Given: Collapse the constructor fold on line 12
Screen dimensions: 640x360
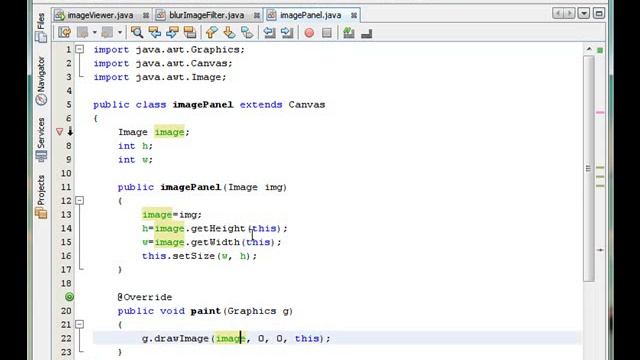Looking at the screenshot, I should coord(80,200).
